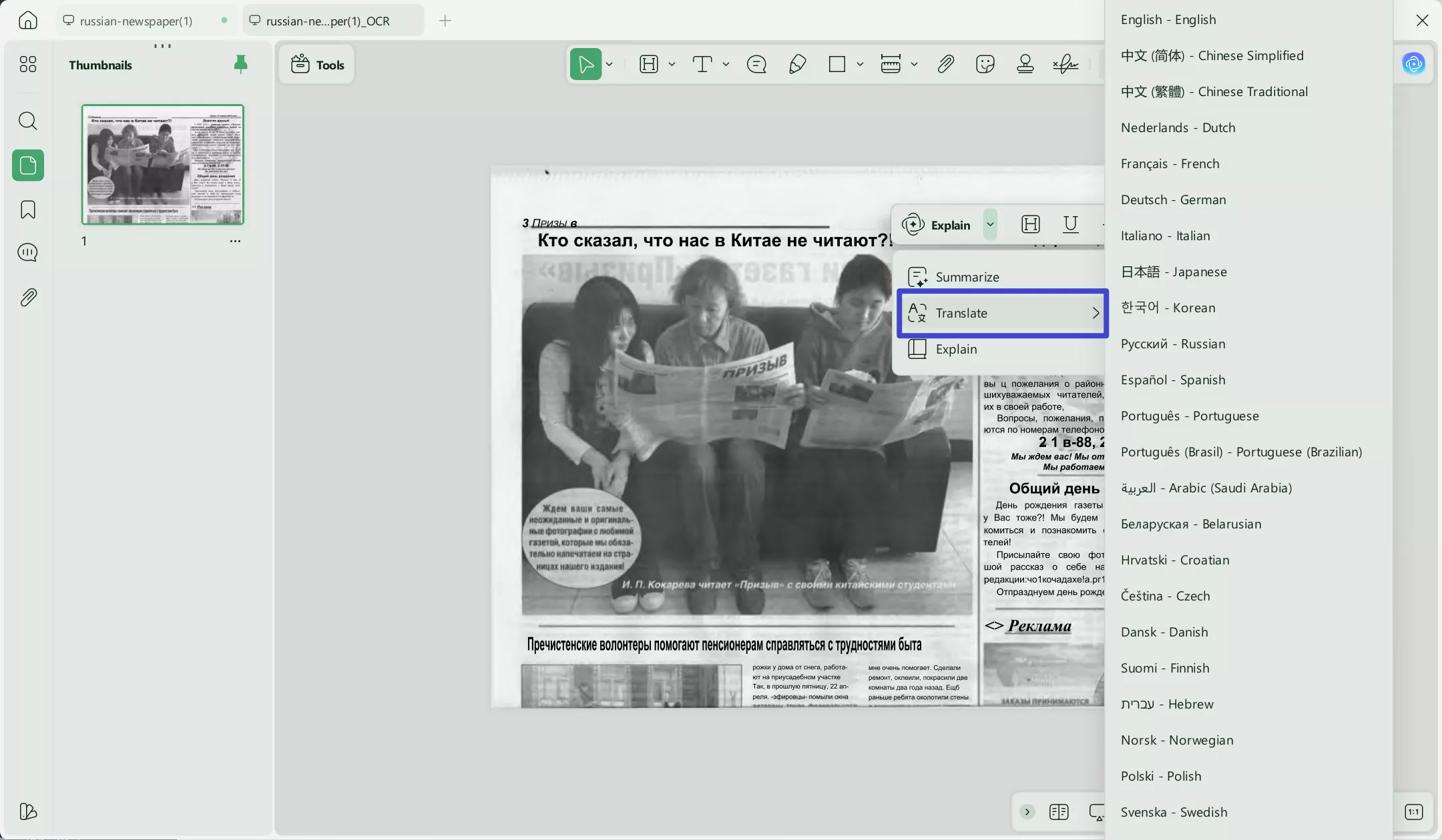Open the Search panel icon in sidebar
The width and height of the screenshot is (1442, 840).
pyautogui.click(x=27, y=121)
